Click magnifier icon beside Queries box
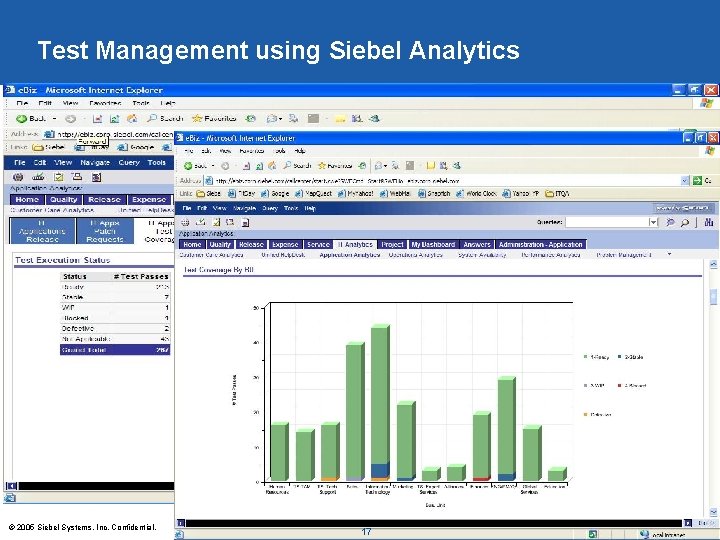The height and width of the screenshot is (540, 720). point(685,222)
